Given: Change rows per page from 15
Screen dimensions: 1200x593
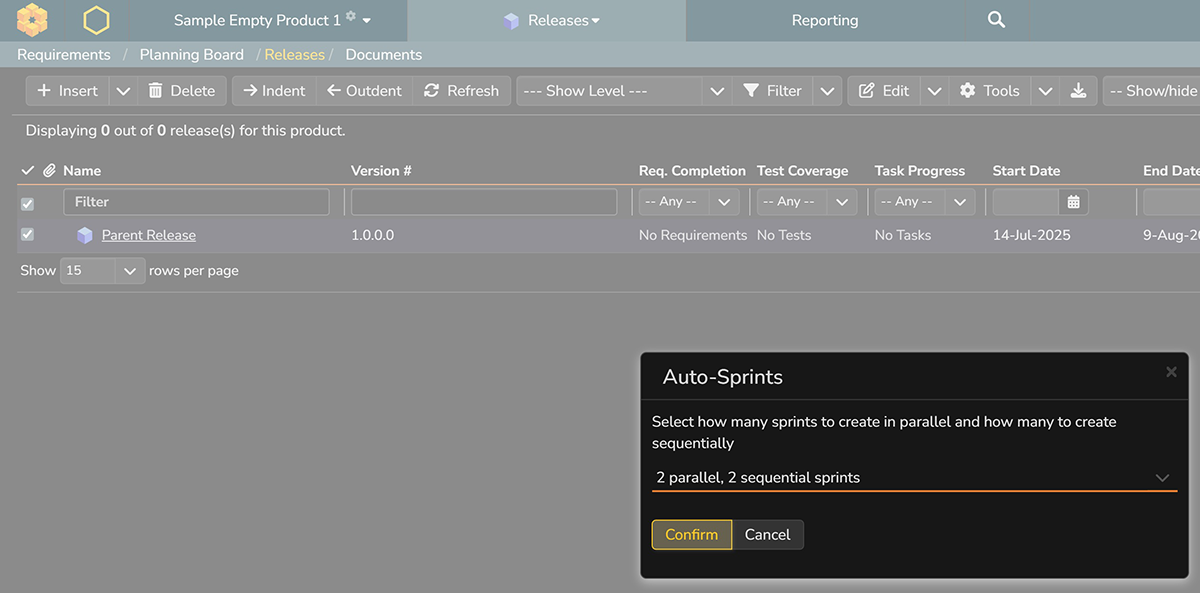Looking at the screenshot, I should tap(102, 270).
